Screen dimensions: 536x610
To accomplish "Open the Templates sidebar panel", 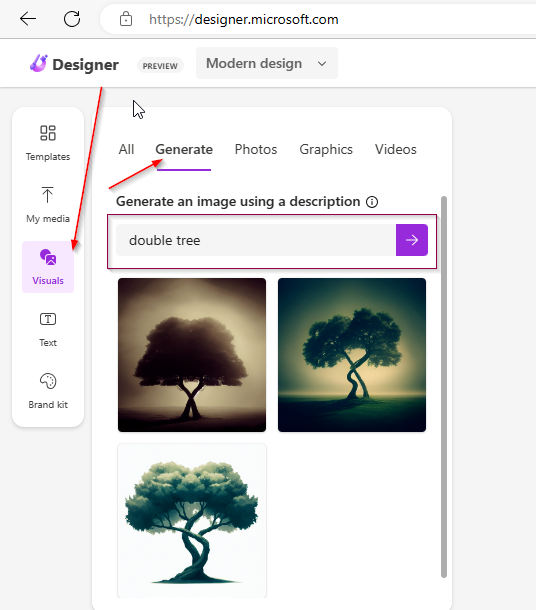I will pyautogui.click(x=48, y=143).
